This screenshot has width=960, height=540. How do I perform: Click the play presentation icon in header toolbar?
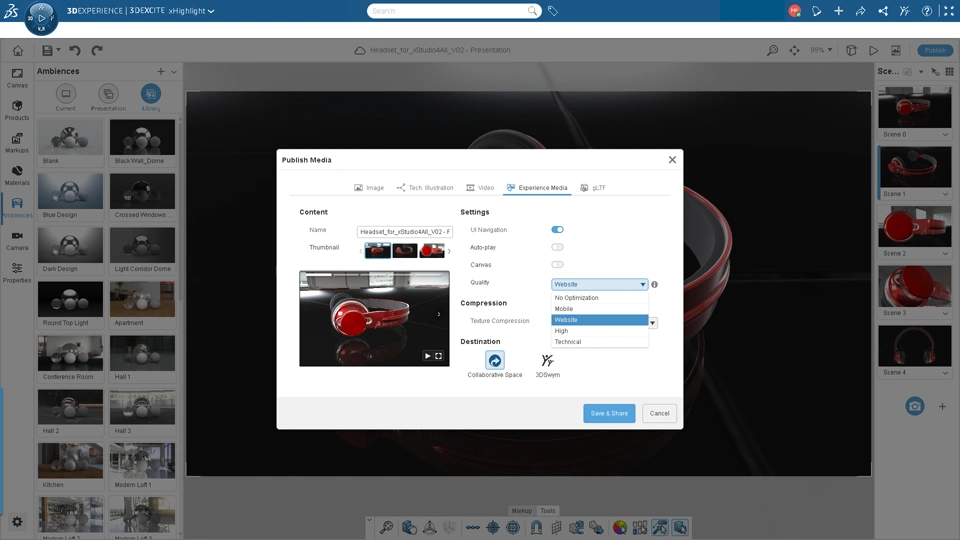tap(874, 50)
